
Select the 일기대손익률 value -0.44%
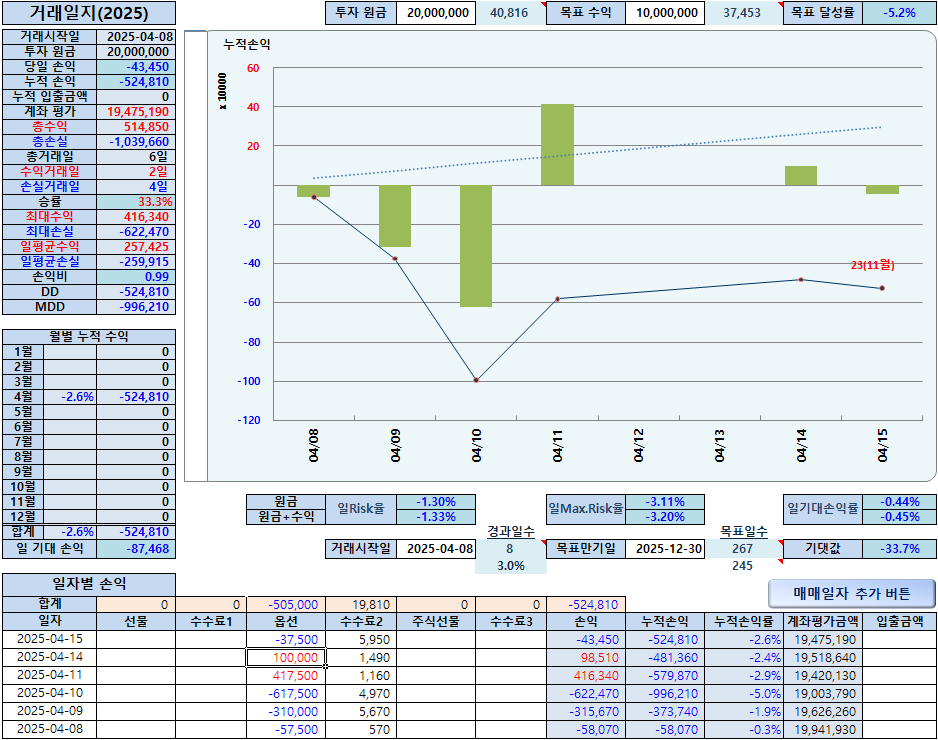pos(900,501)
